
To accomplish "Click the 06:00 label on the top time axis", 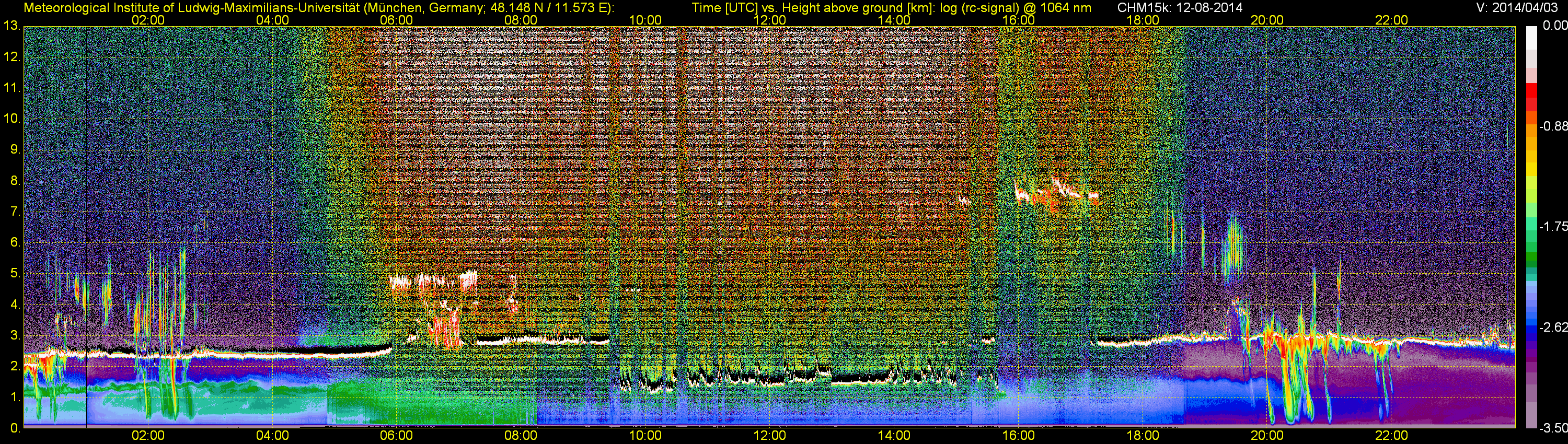I will coord(396,20).
